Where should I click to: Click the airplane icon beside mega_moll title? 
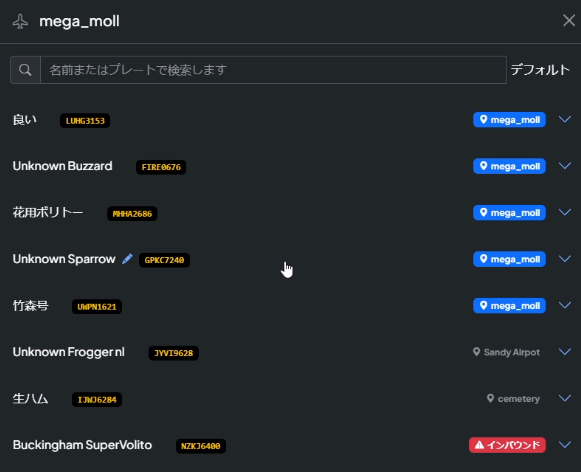click(x=20, y=21)
